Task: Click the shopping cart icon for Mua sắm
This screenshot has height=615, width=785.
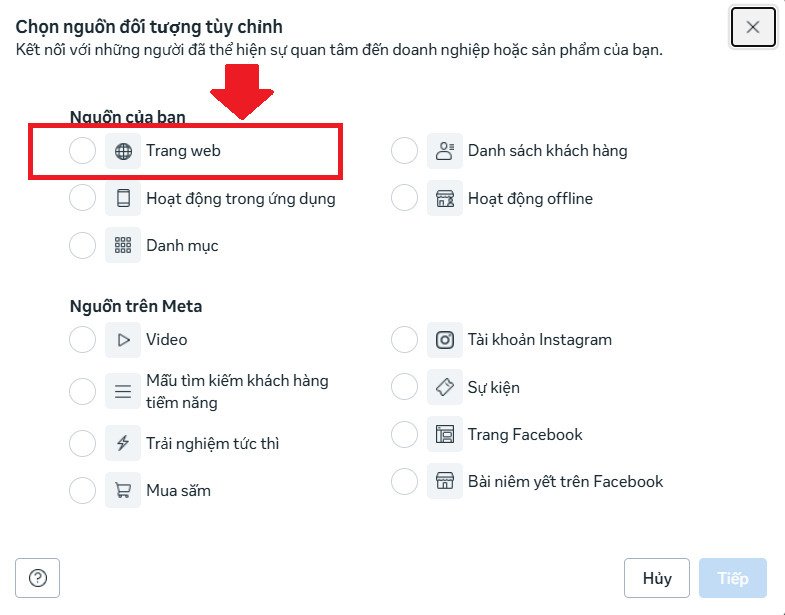Action: click(123, 490)
